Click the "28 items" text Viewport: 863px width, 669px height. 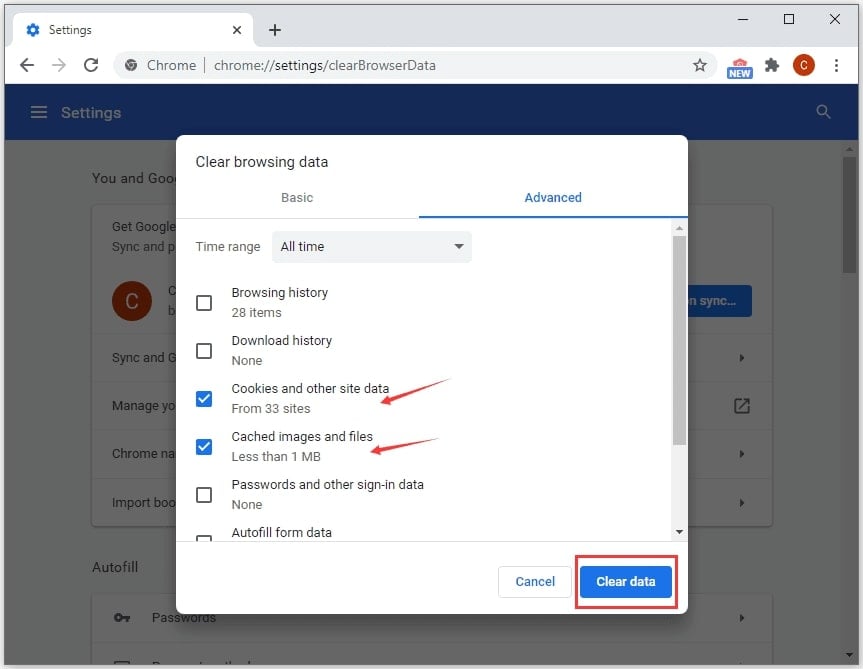point(256,312)
